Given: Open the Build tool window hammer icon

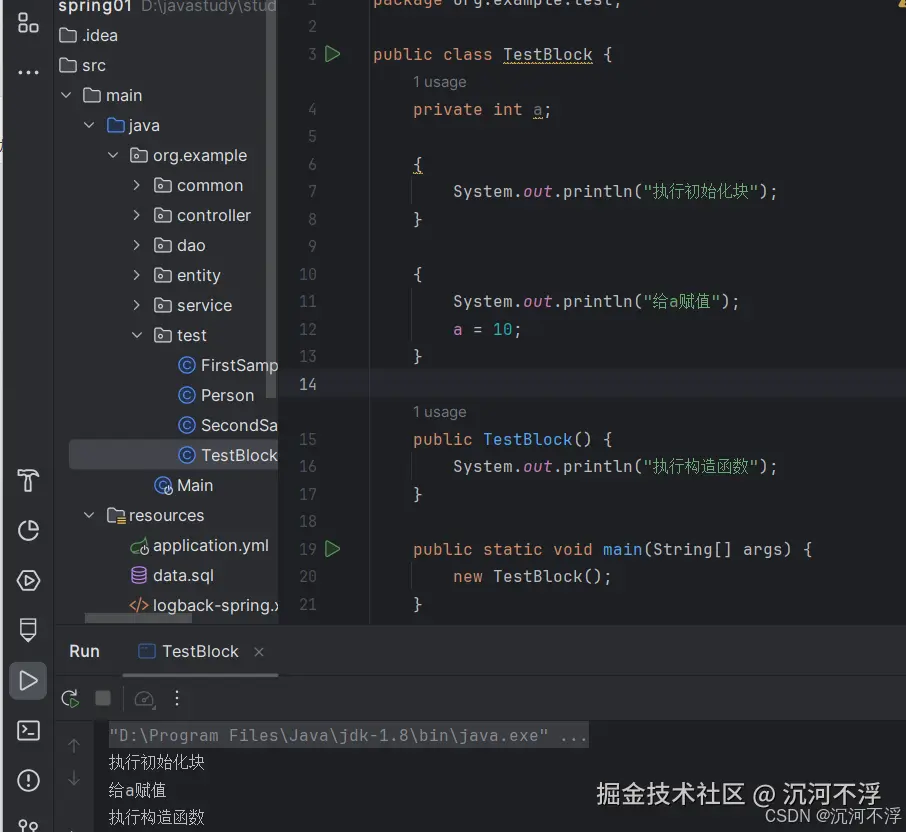Looking at the screenshot, I should pos(27,481).
